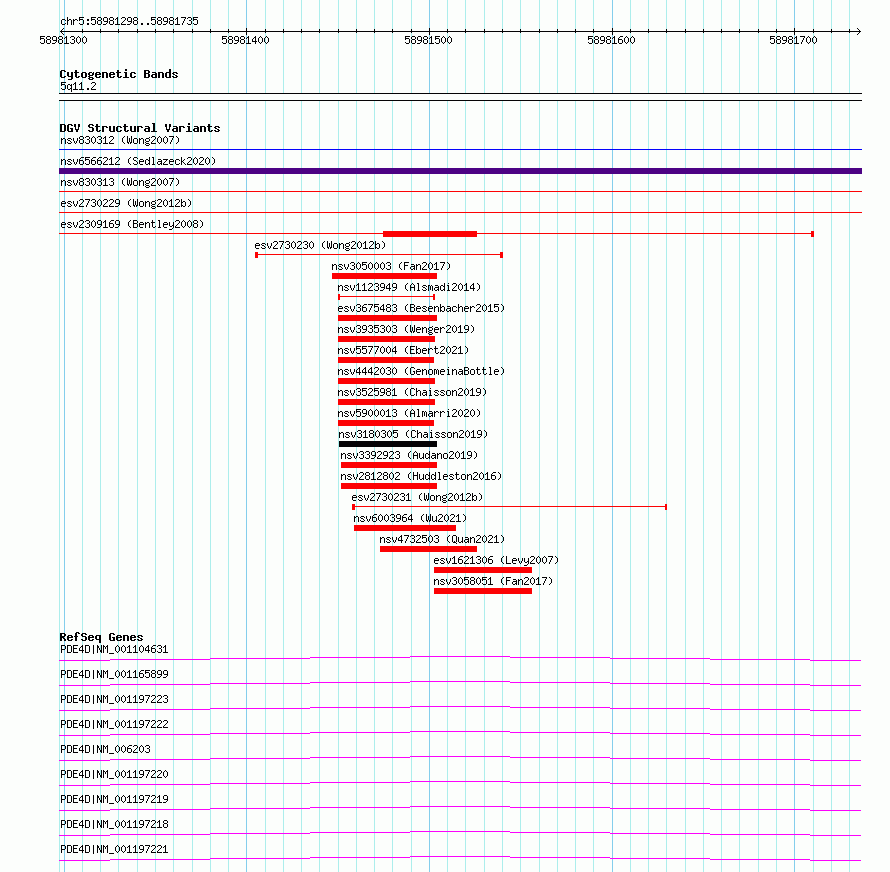Viewport: 890px width, 872px height.
Task: Click the chr5:58981298..58981735 region label
Action: click(x=129, y=21)
